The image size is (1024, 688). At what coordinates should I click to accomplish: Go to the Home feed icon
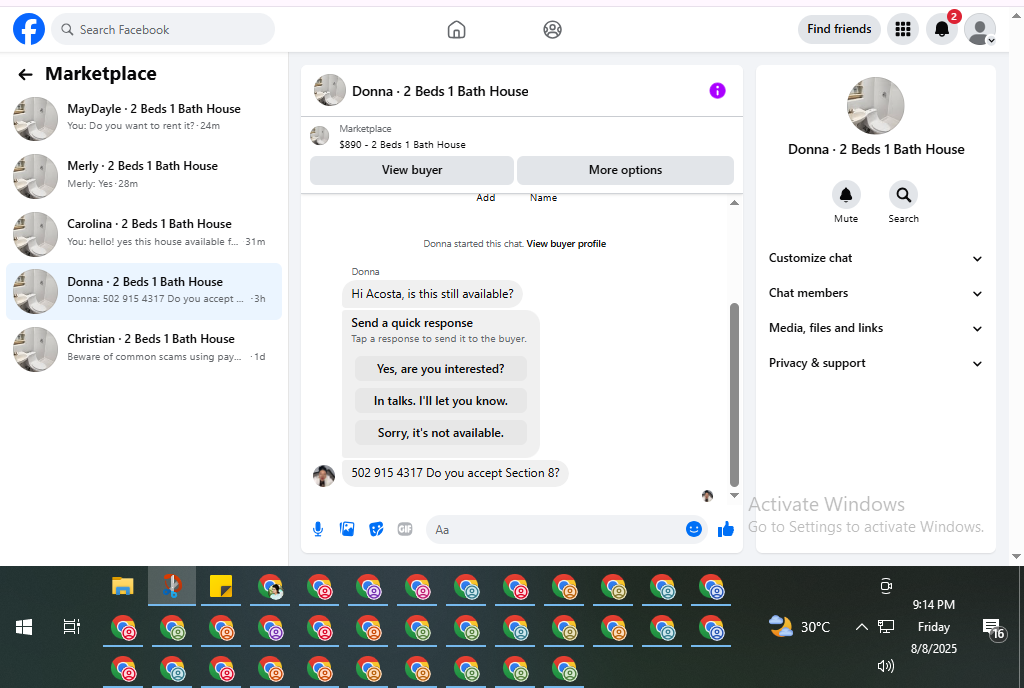(456, 29)
